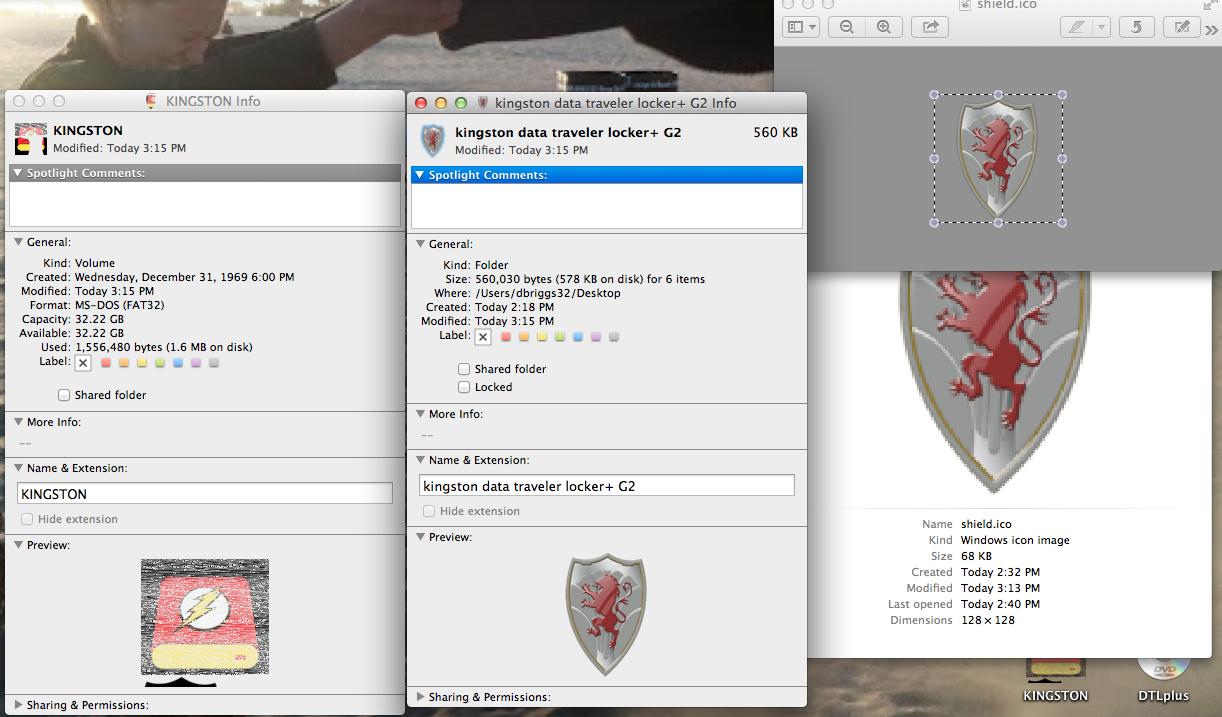Collapse Spotlight Comments in G2 Info window
This screenshot has height=717, width=1222.
click(420, 176)
